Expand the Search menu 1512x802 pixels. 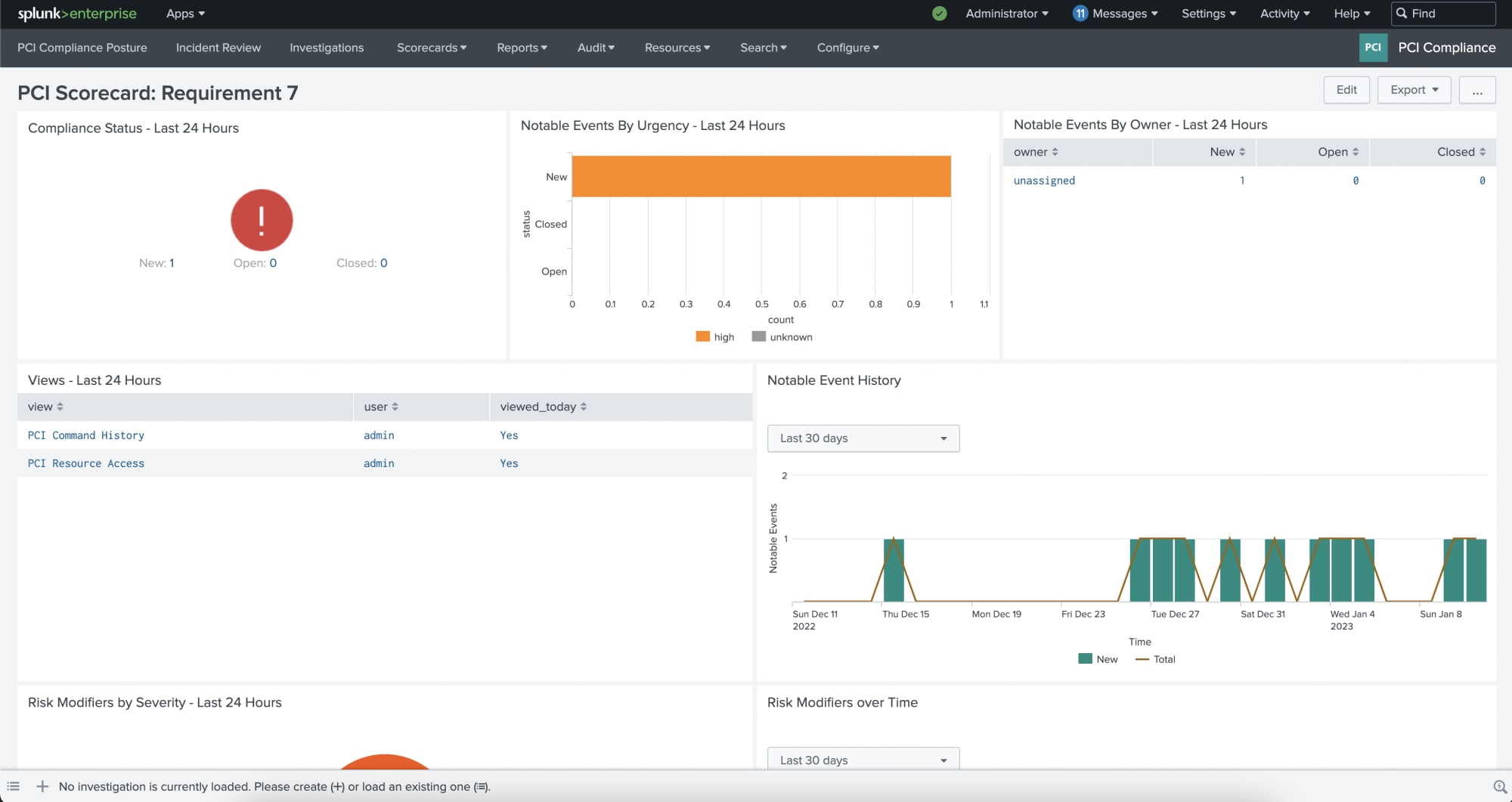point(764,48)
